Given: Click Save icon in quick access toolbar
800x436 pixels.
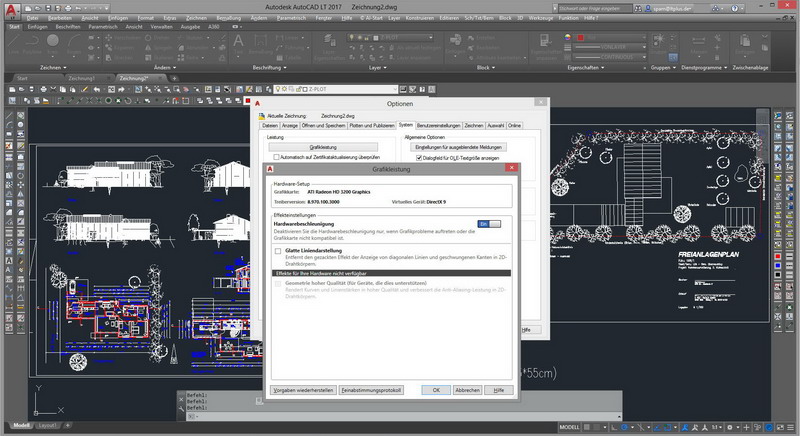Looking at the screenshot, I should tap(48, 8).
